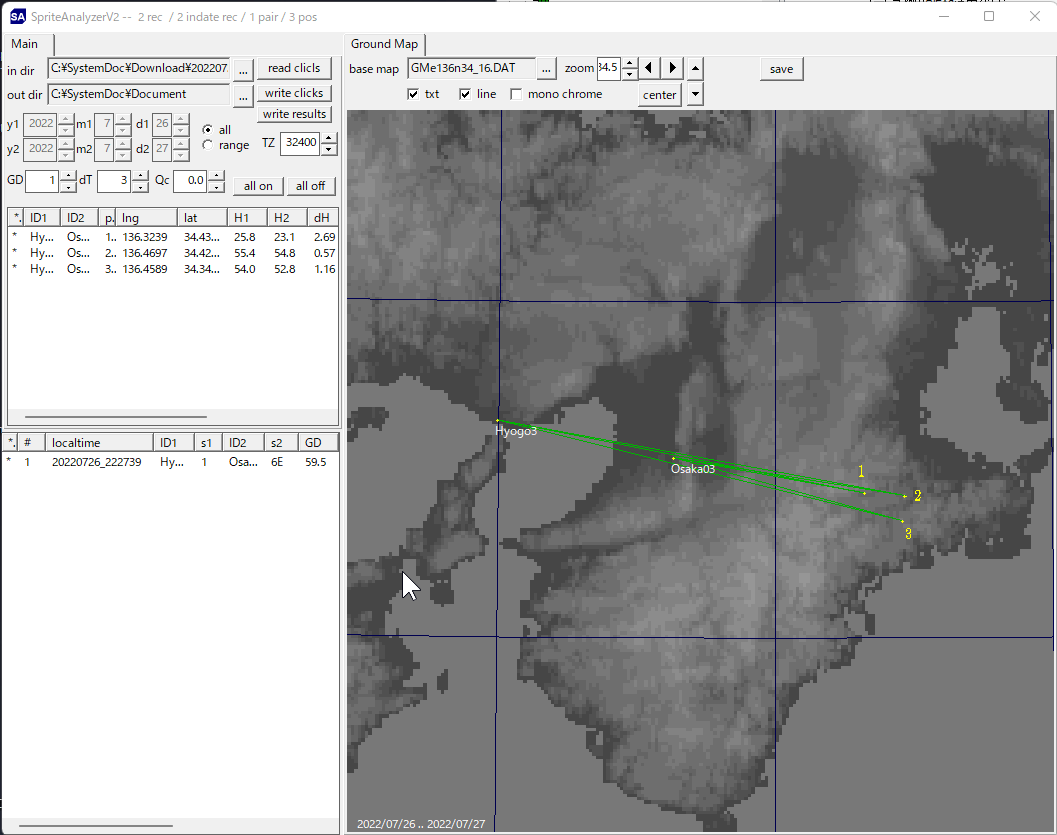Browse for the in dir folder

tap(243, 69)
